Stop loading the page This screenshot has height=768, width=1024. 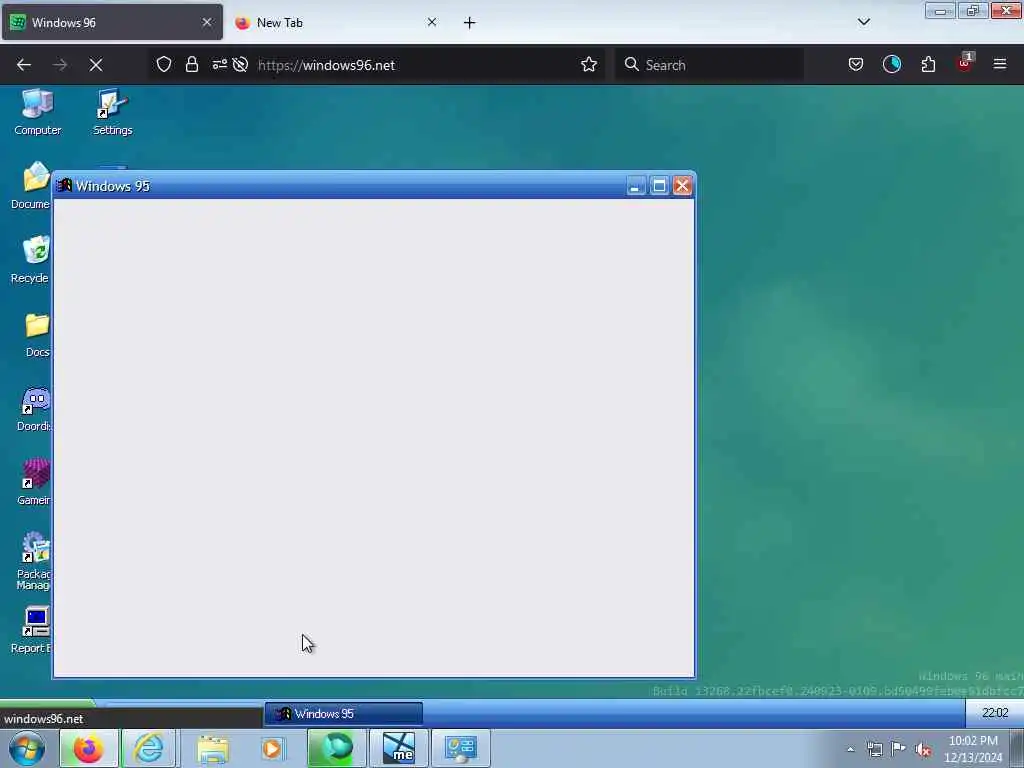click(x=96, y=65)
